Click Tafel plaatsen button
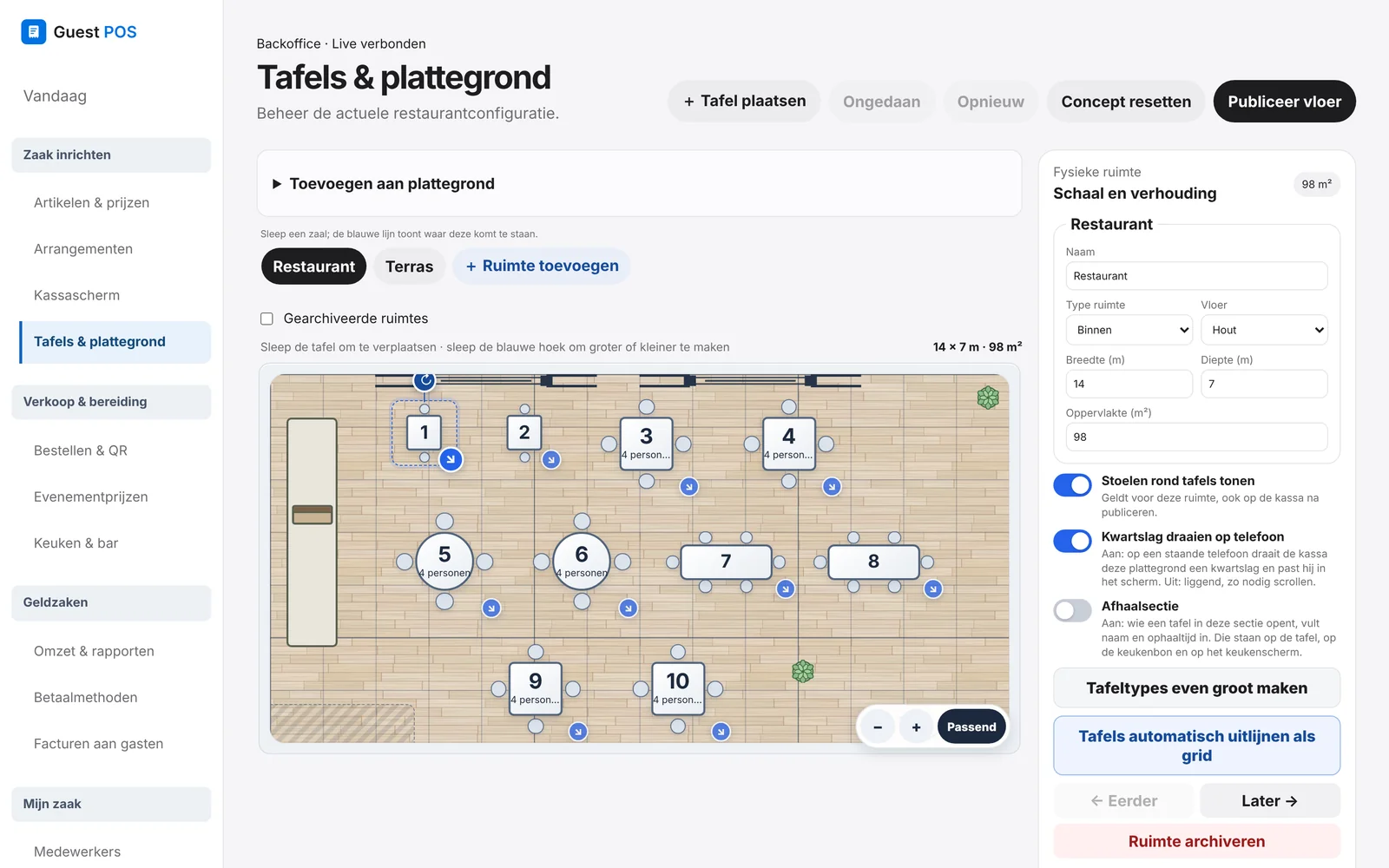1389x868 pixels. [x=744, y=102]
